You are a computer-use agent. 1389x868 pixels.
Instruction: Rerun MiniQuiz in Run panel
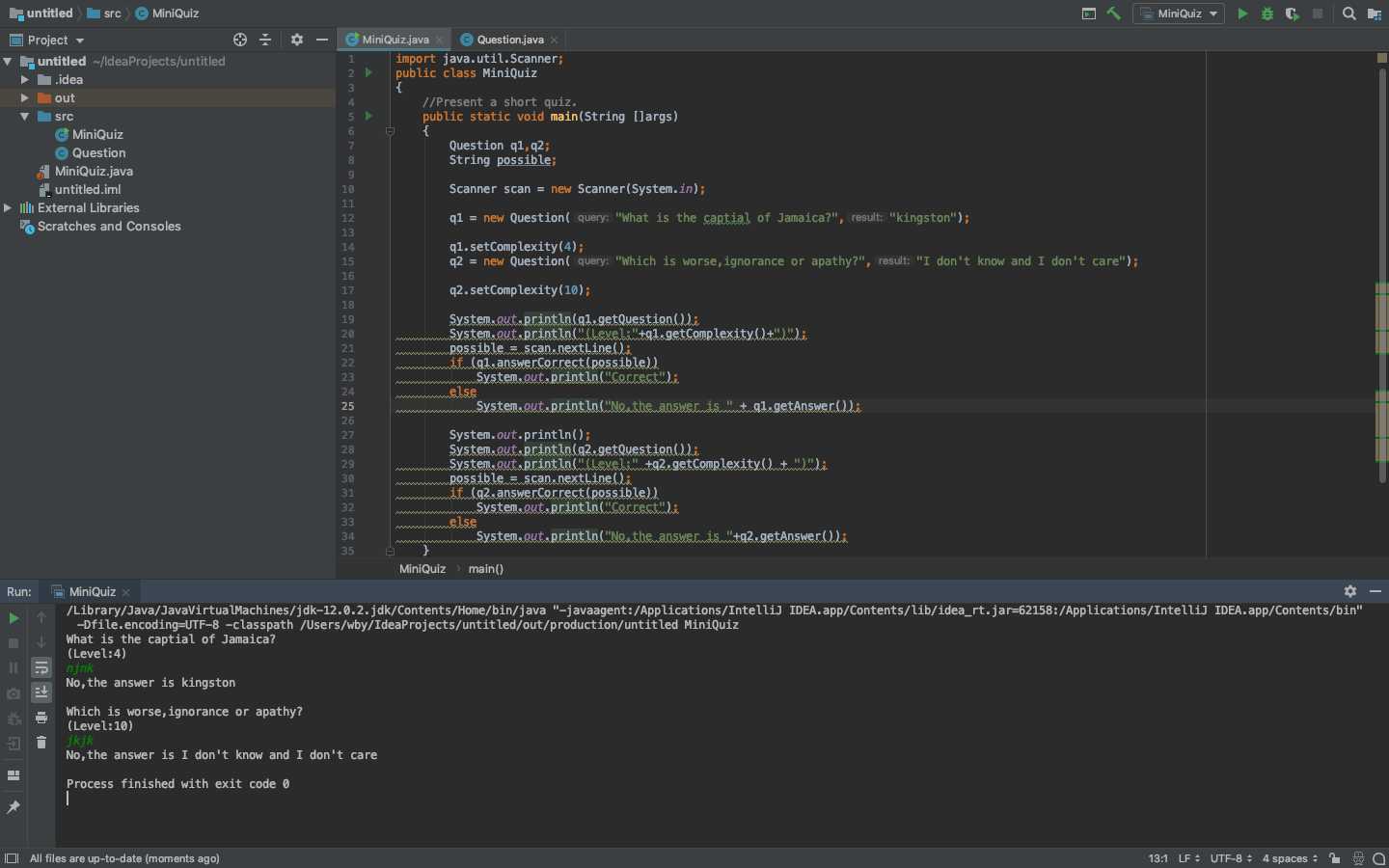14,617
